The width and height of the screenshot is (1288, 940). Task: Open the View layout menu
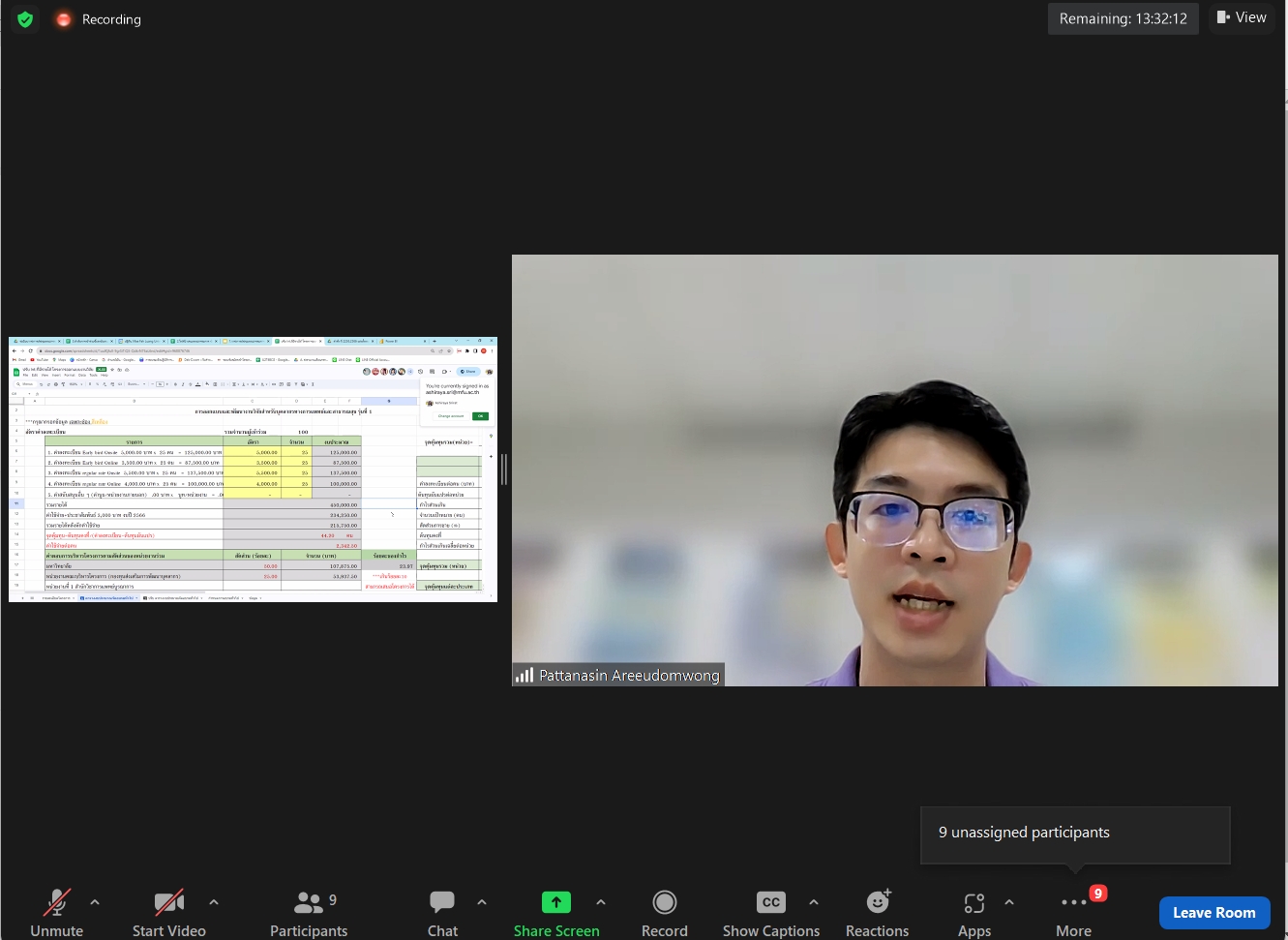click(1242, 17)
